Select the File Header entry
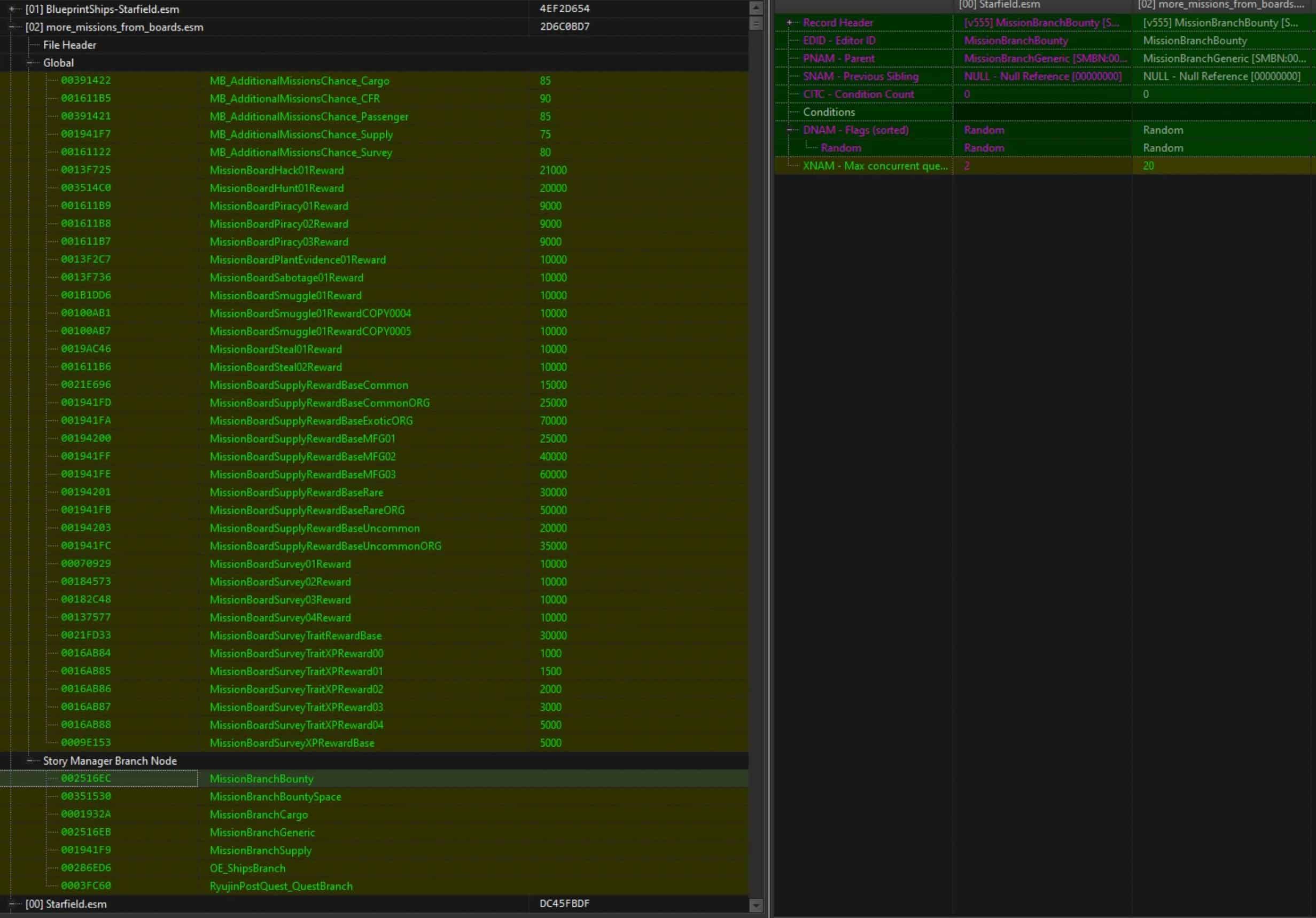1316x918 pixels. pyautogui.click(x=69, y=45)
